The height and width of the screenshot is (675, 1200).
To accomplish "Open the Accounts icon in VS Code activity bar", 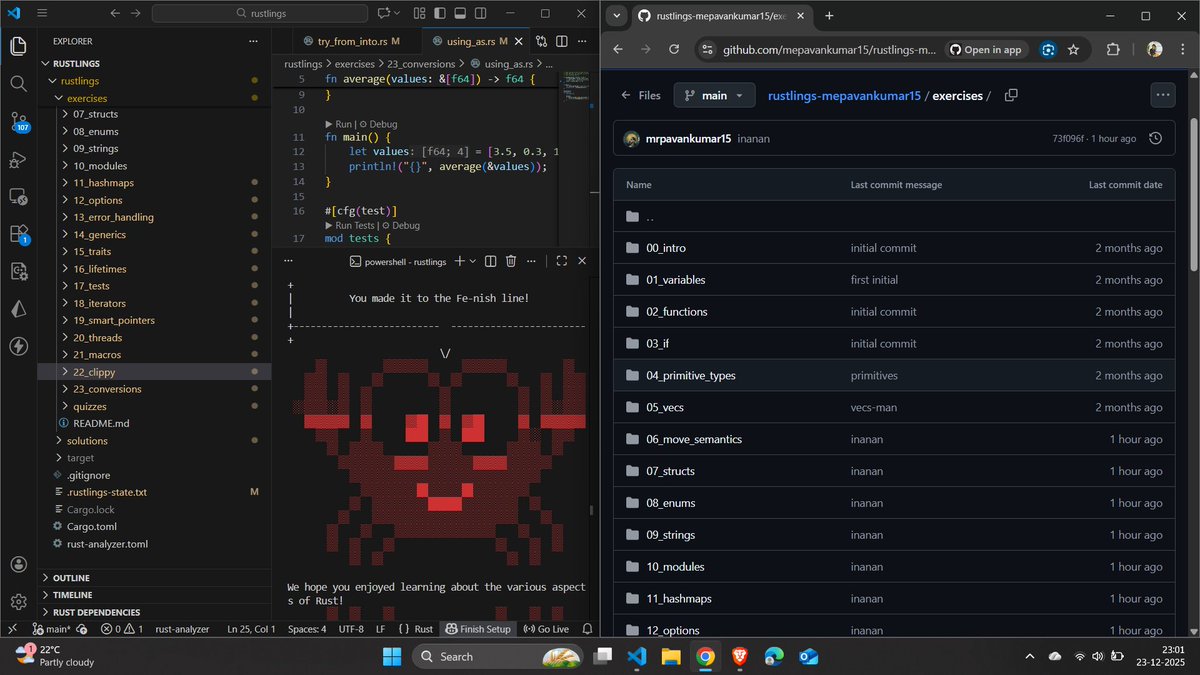I will 18,565.
